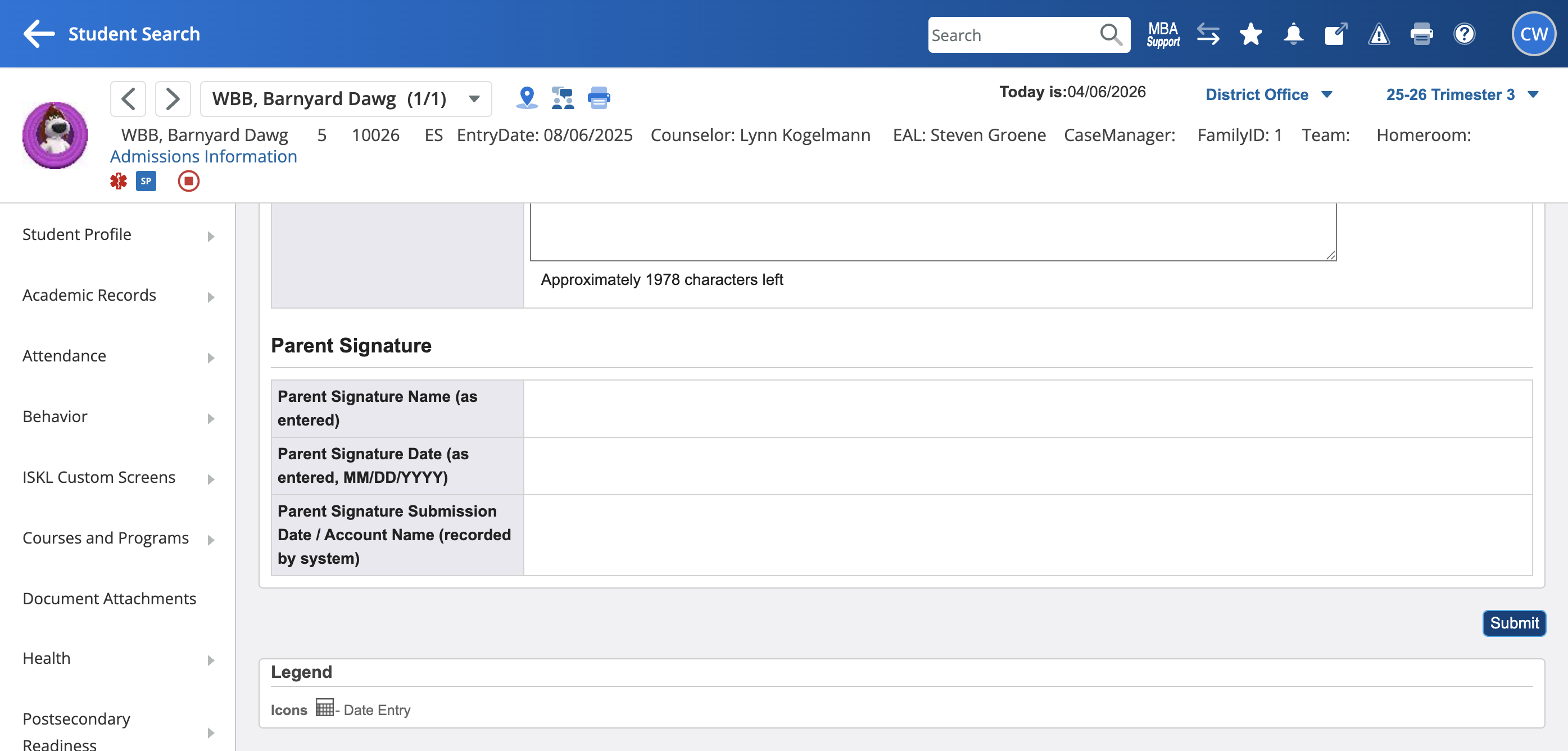Click the back arrow beside Student Search
Viewport: 1568px width, 751px height.
pyautogui.click(x=39, y=34)
